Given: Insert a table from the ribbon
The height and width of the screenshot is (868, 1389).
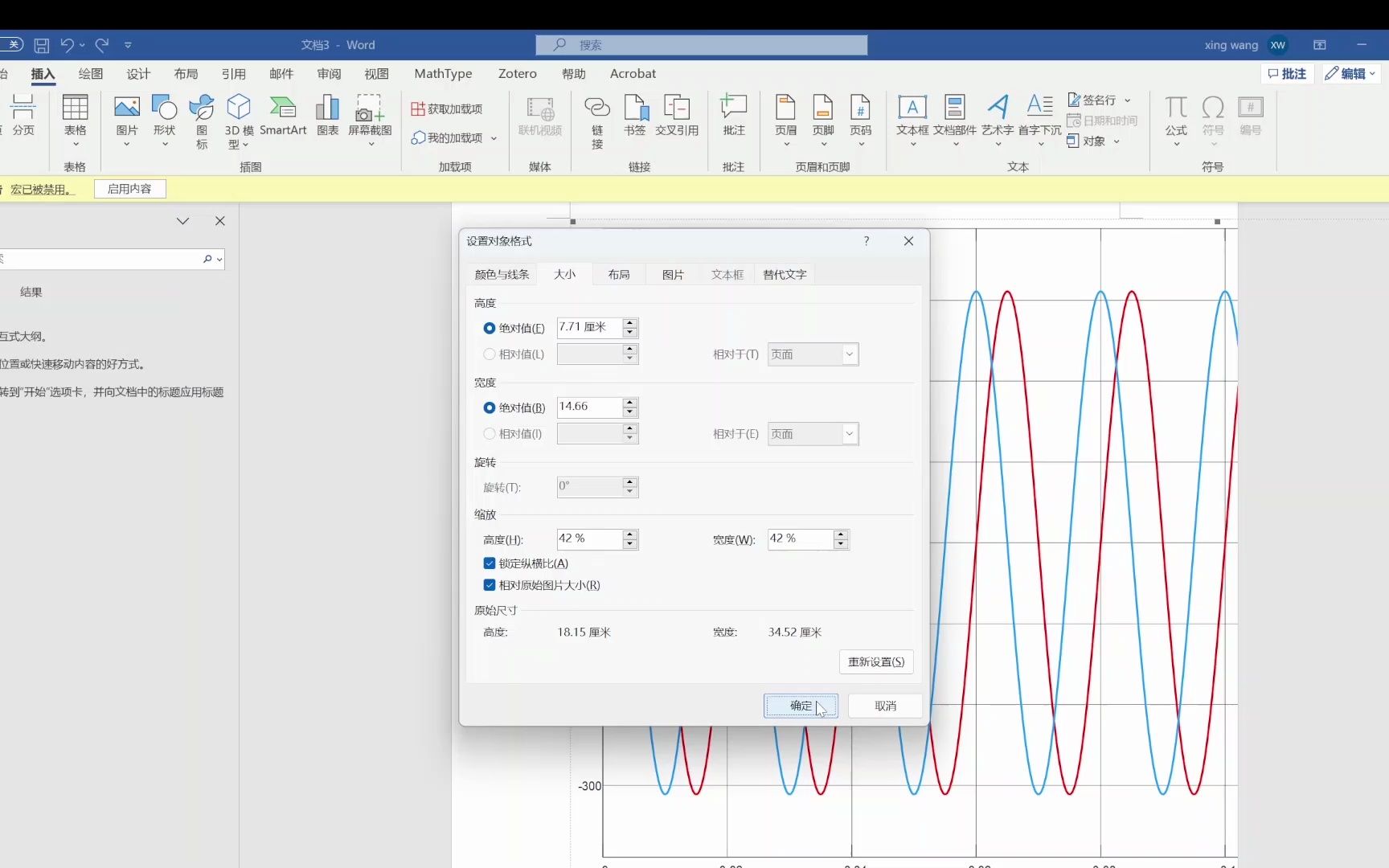Looking at the screenshot, I should [x=75, y=121].
